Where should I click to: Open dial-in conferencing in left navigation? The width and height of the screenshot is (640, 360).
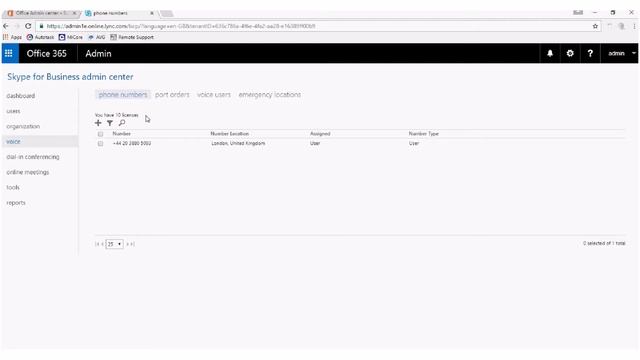(33, 157)
